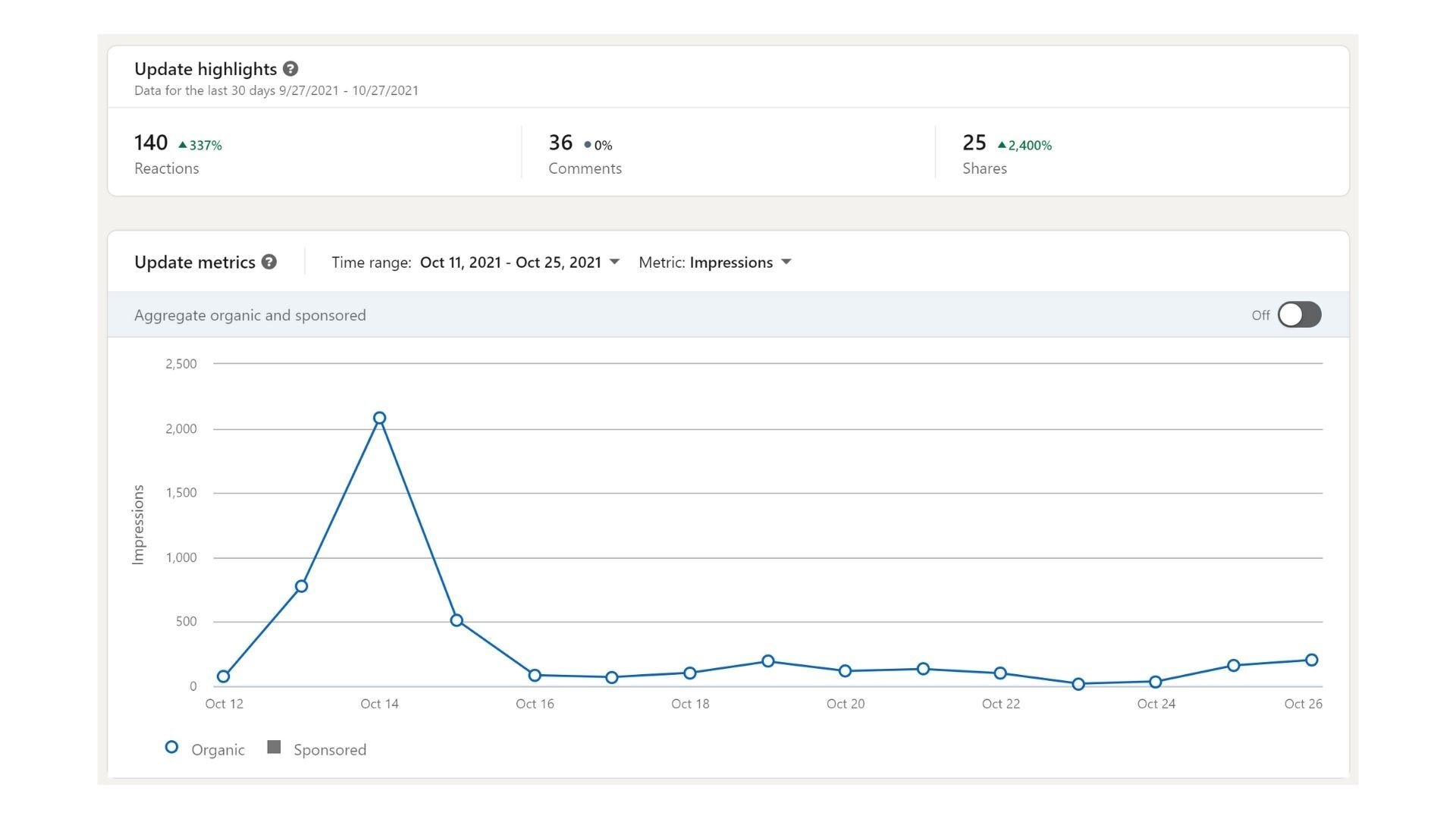The height and width of the screenshot is (819, 1456).
Task: Click the 1,500 y-axis value
Action: coord(181,493)
